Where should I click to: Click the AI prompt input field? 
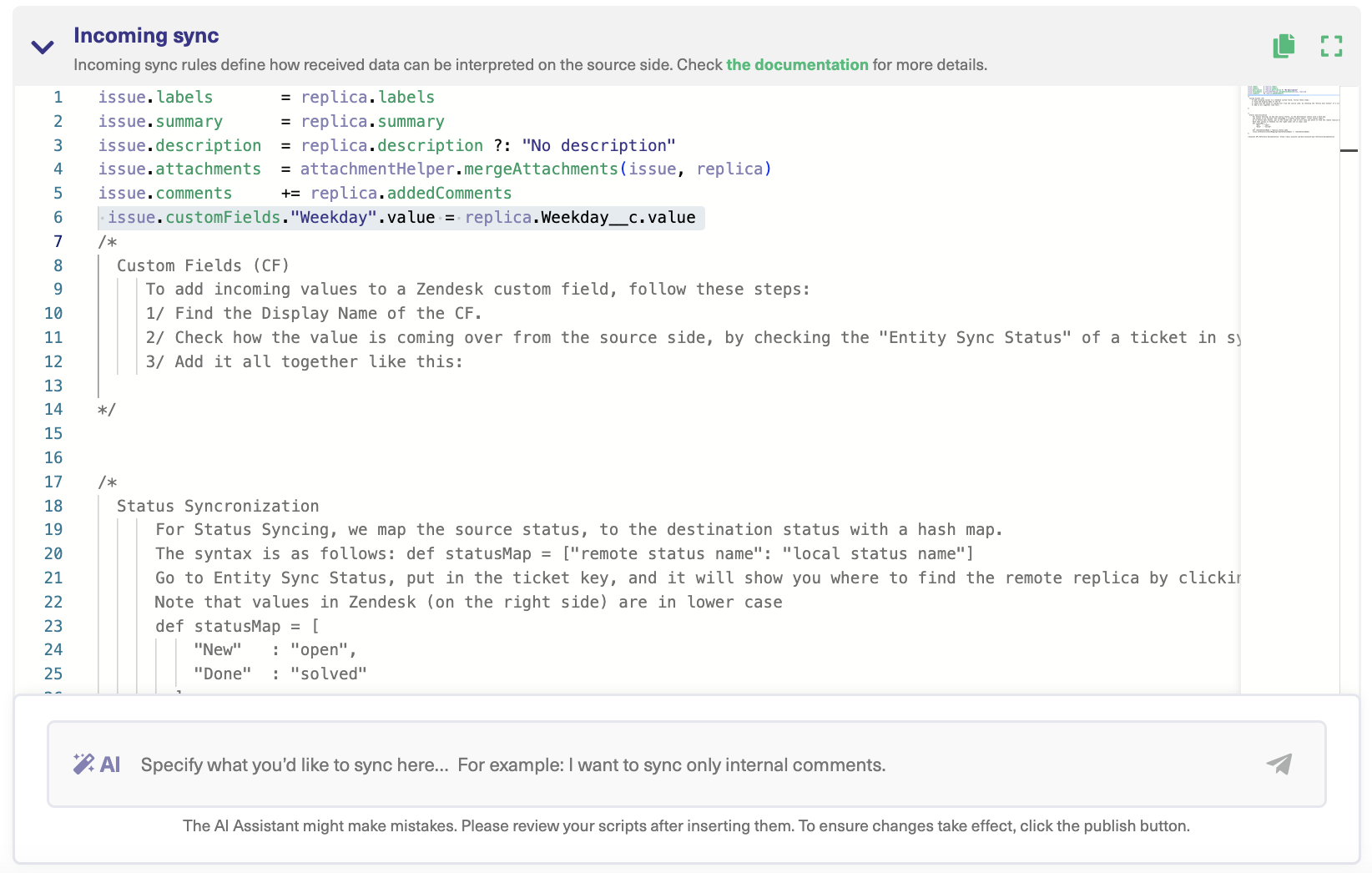tap(584, 763)
